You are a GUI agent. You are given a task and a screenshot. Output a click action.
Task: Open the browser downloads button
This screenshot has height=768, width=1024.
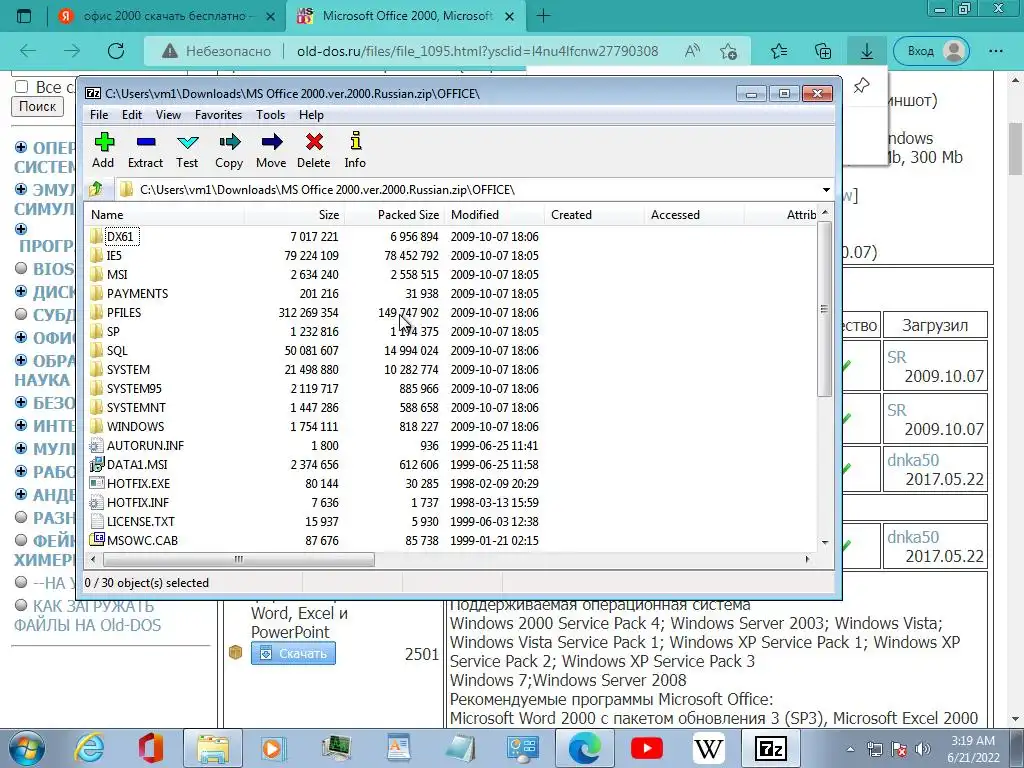867,51
